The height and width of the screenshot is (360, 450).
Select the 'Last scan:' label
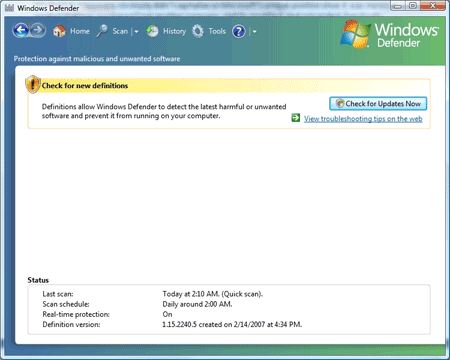(58, 294)
